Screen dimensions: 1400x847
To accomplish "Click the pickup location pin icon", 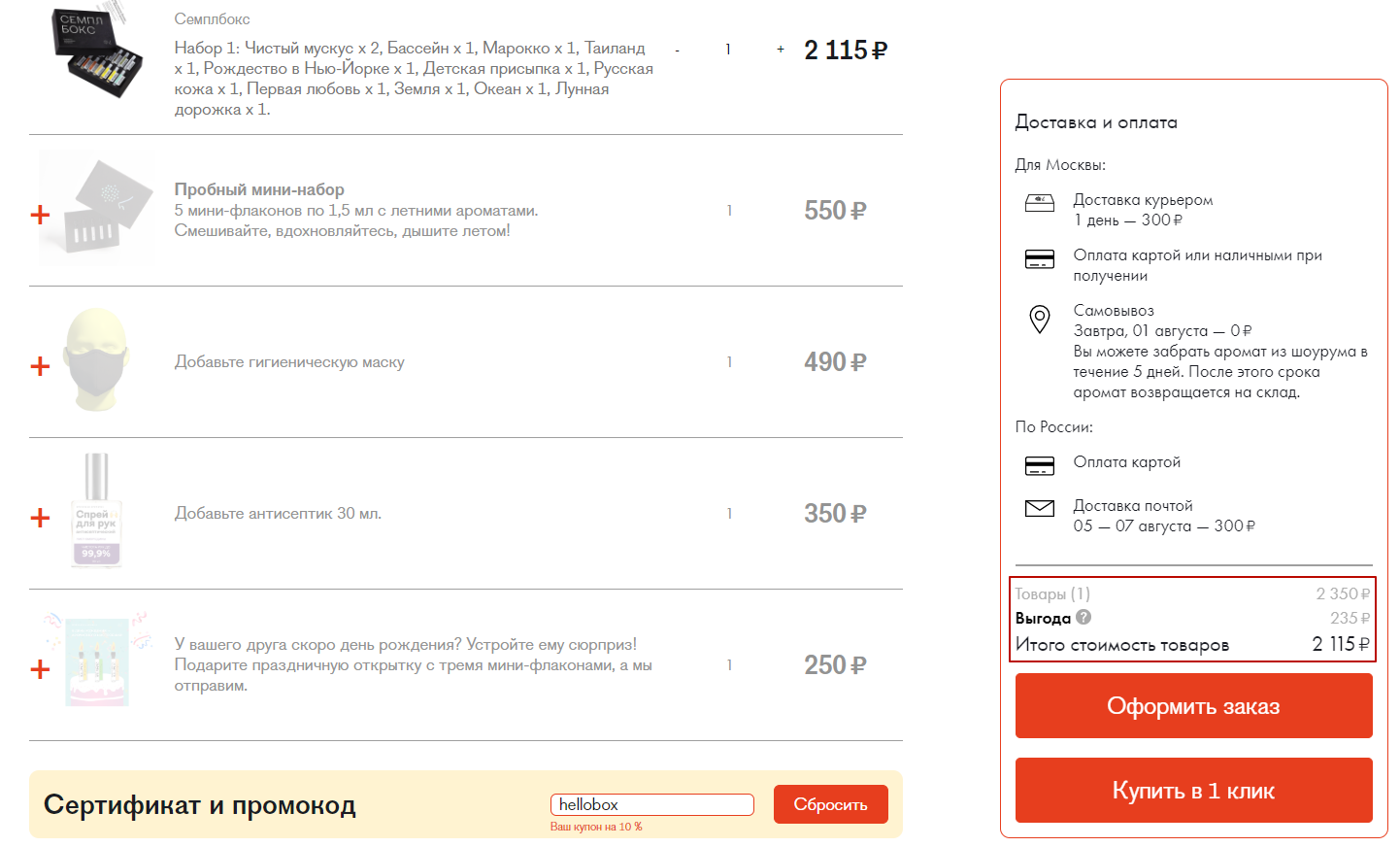I will (1040, 320).
